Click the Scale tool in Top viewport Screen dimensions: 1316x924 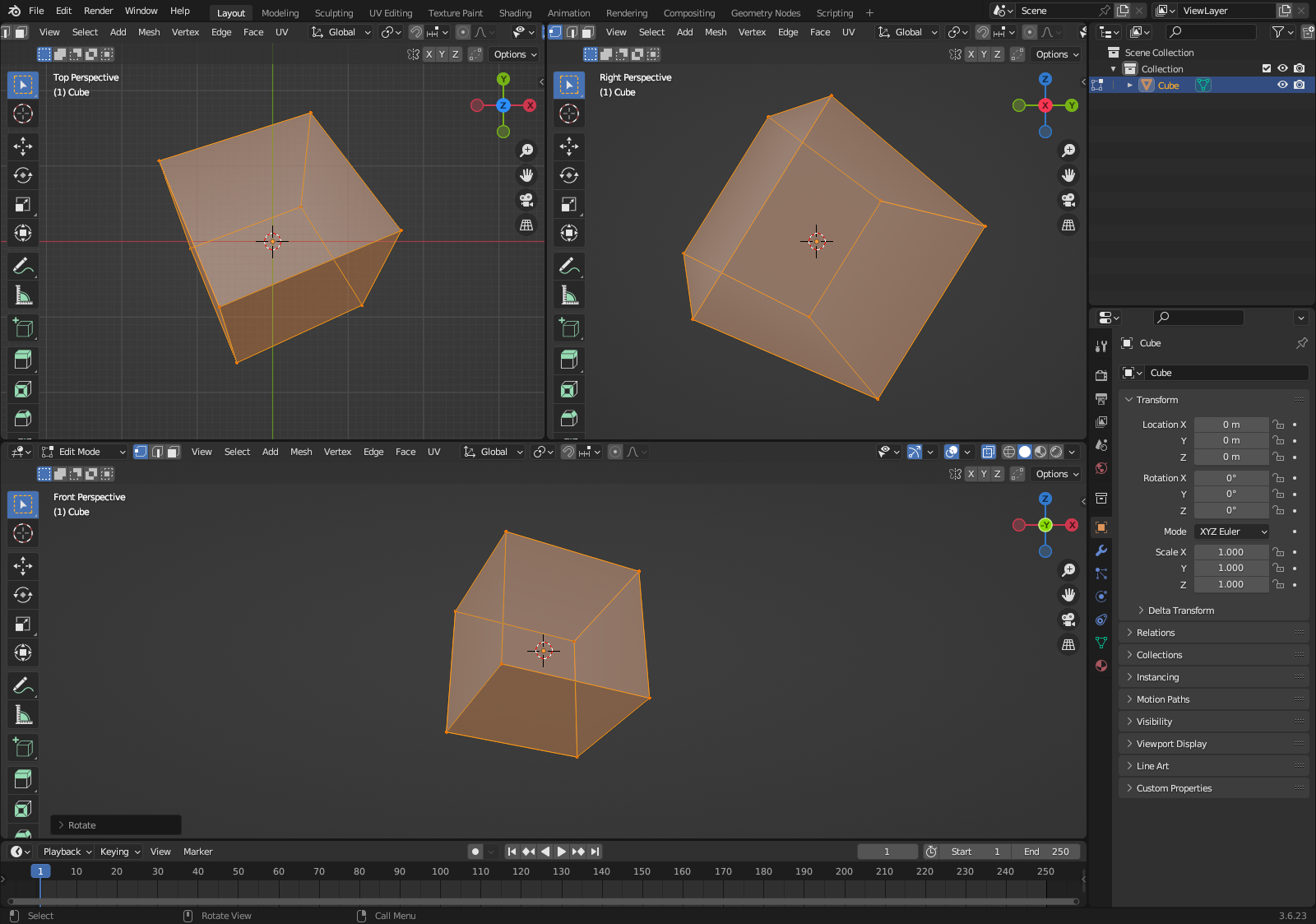(23, 204)
